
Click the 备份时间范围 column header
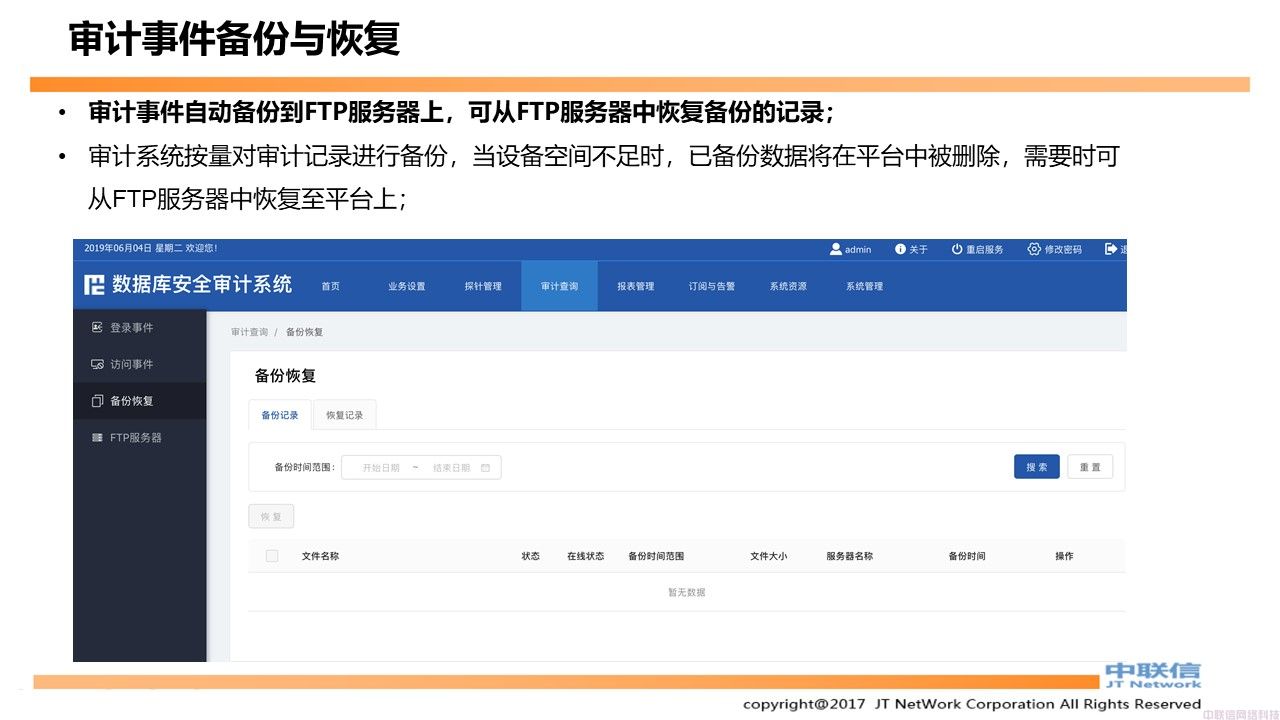click(x=656, y=556)
